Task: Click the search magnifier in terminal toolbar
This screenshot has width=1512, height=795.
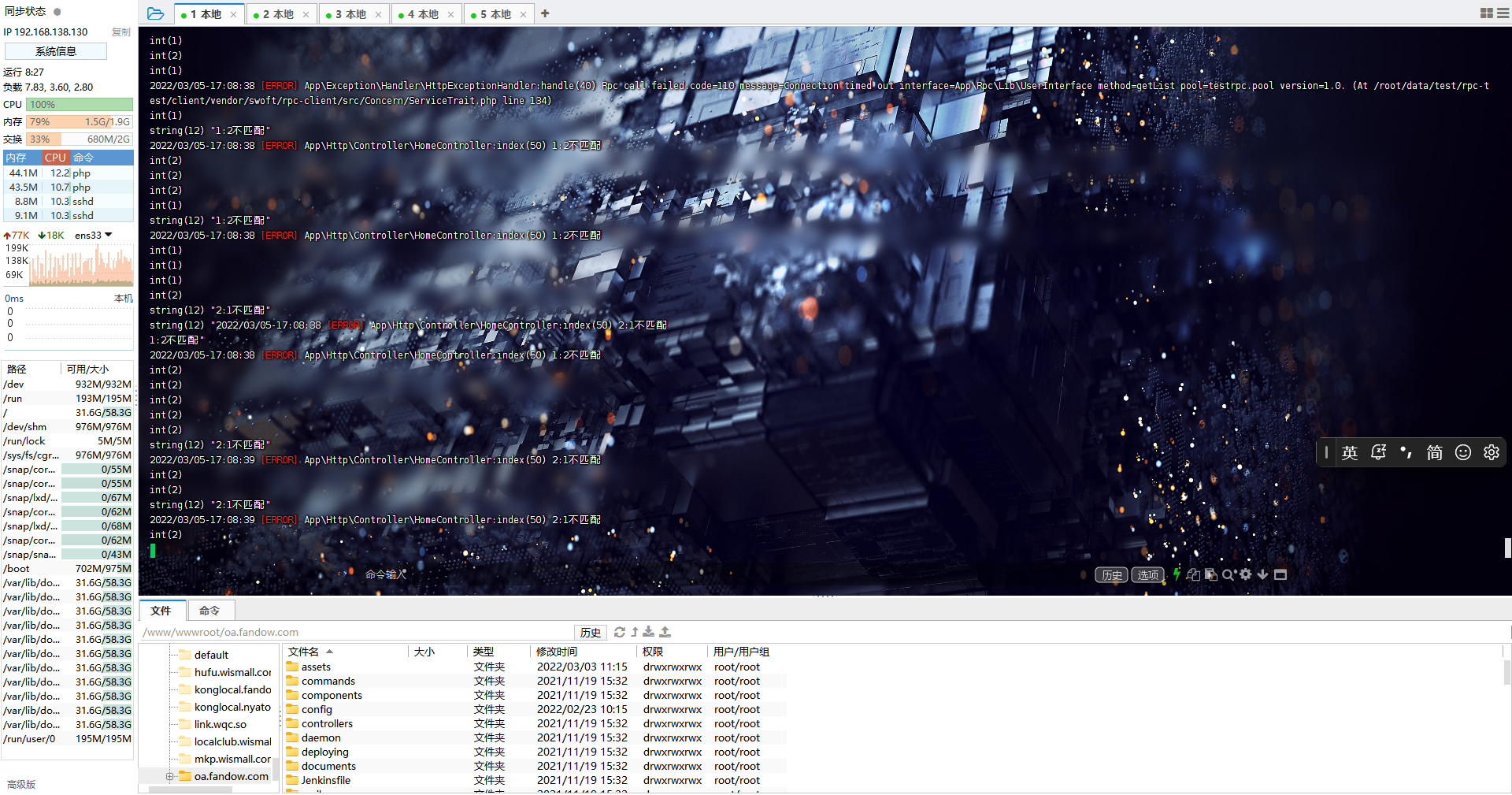Action: pos(1228,574)
